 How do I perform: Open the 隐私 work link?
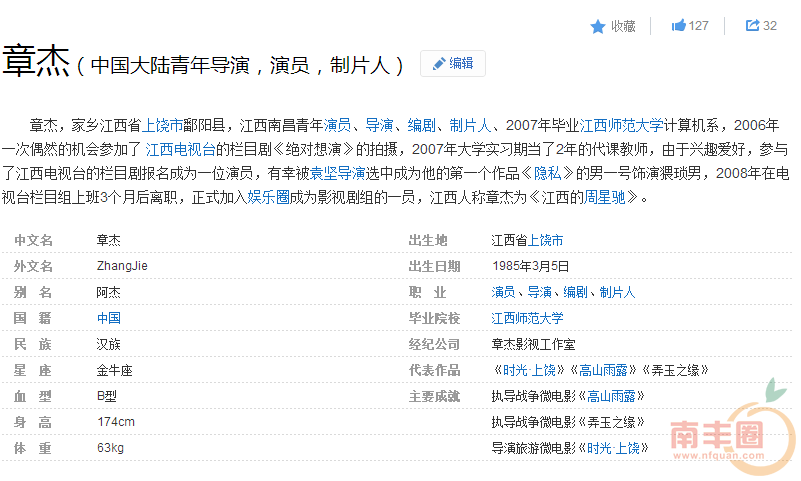548,173
